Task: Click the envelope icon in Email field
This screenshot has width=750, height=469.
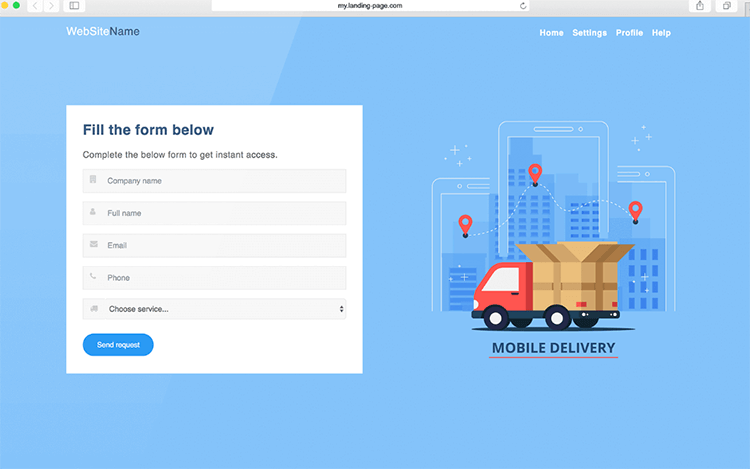Action: click(94, 244)
